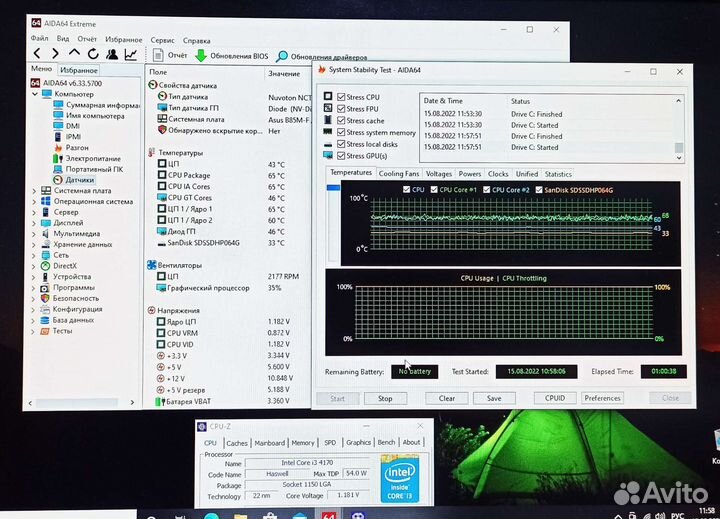Toggle the Stress local disks checkbox
The width and height of the screenshot is (720, 519).
pyautogui.click(x=341, y=144)
